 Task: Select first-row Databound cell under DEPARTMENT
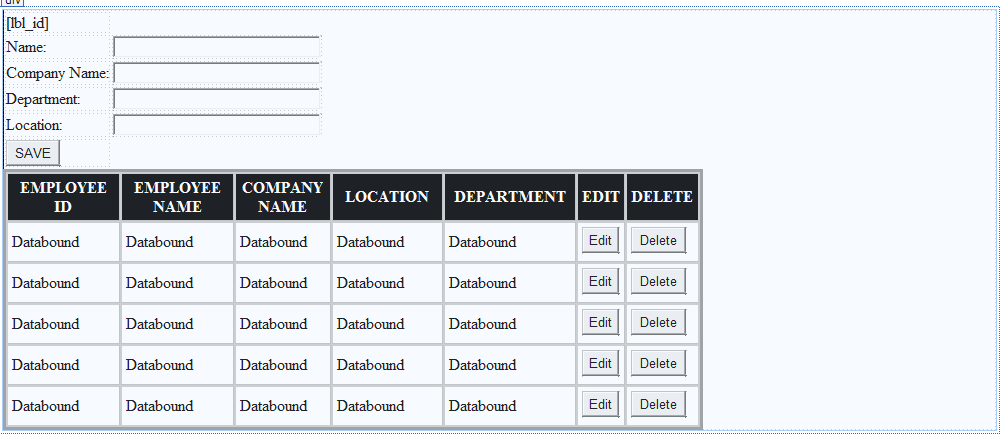(x=510, y=242)
